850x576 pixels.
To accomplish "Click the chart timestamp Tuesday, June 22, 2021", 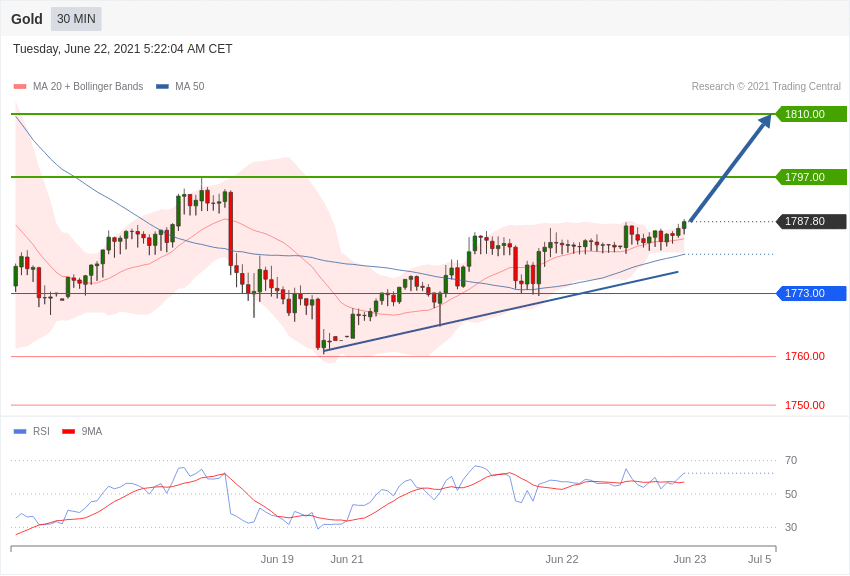I will (x=123, y=49).
